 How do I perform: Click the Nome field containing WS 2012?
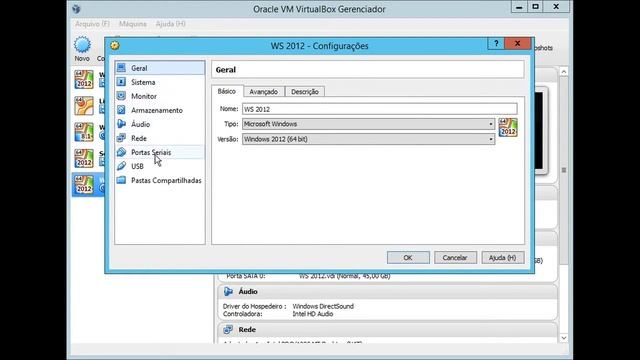click(380, 109)
